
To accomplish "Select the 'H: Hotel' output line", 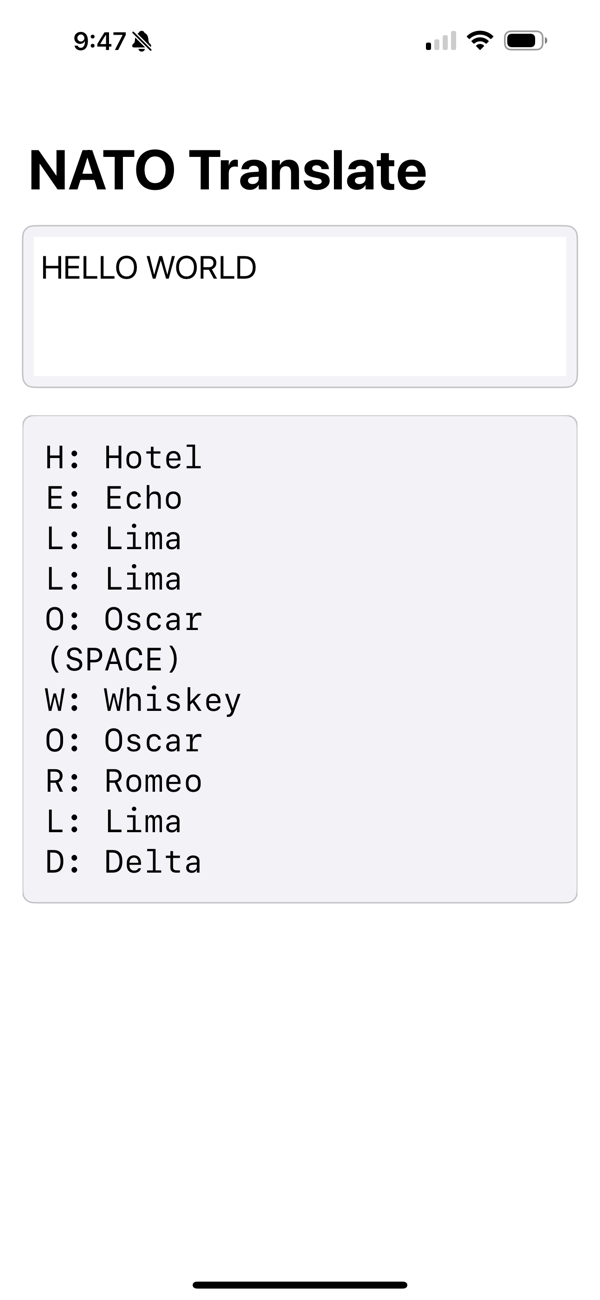I will (122, 457).
